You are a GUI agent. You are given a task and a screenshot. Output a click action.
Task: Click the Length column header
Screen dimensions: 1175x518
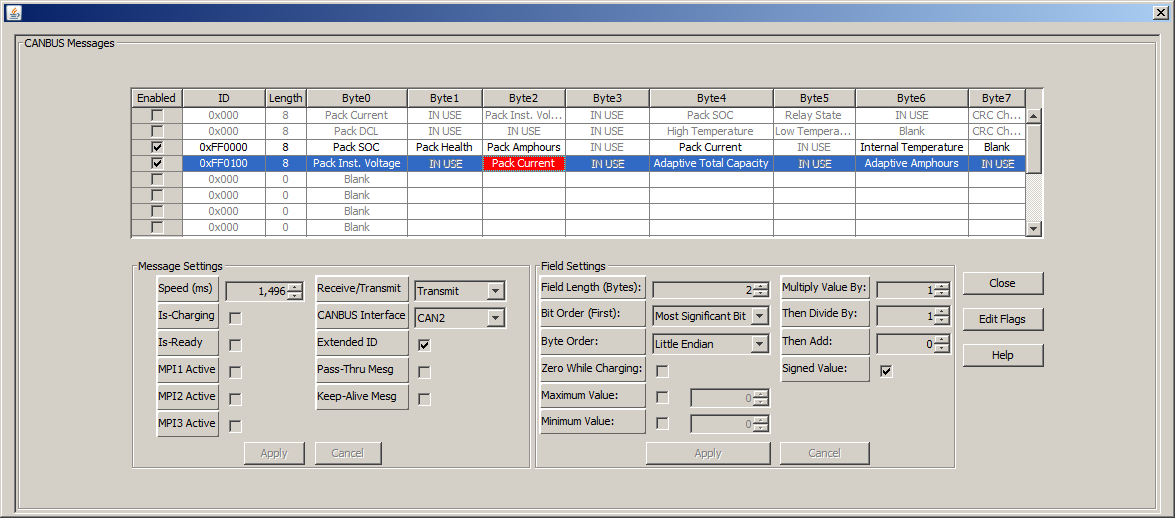286,98
